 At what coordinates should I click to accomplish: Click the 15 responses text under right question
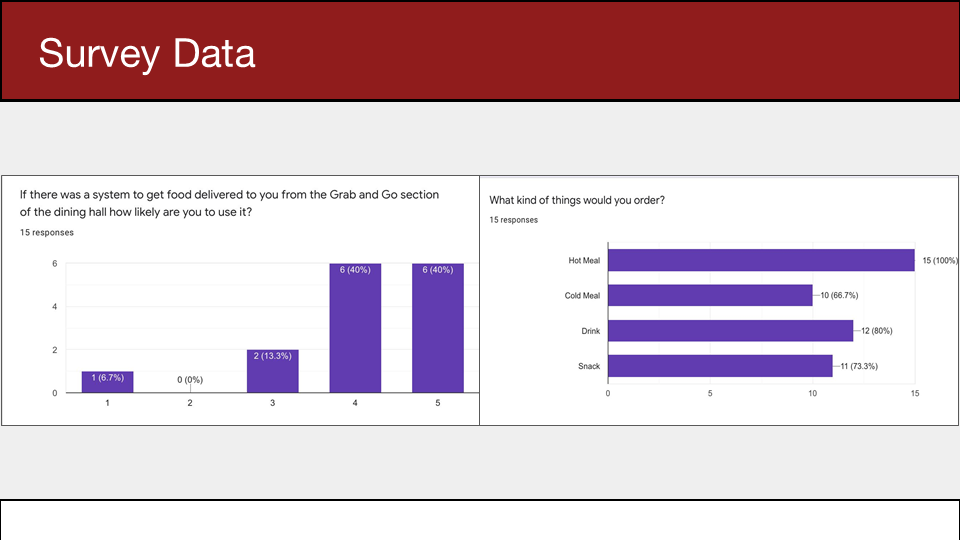point(514,220)
